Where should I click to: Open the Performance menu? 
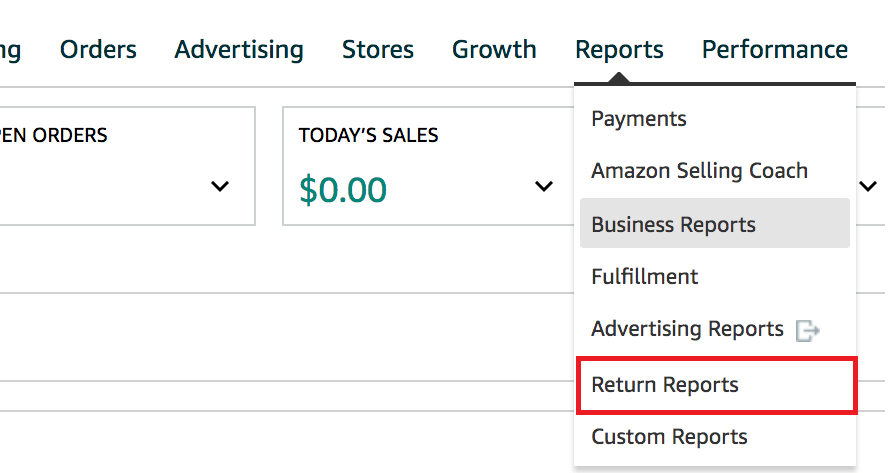point(775,49)
